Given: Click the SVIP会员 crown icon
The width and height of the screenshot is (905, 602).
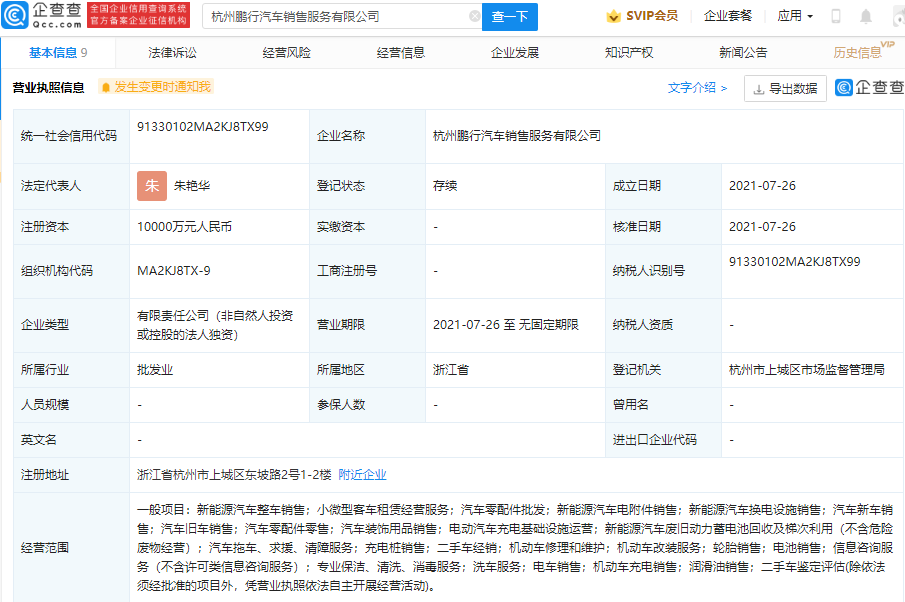Looking at the screenshot, I should pos(611,17).
